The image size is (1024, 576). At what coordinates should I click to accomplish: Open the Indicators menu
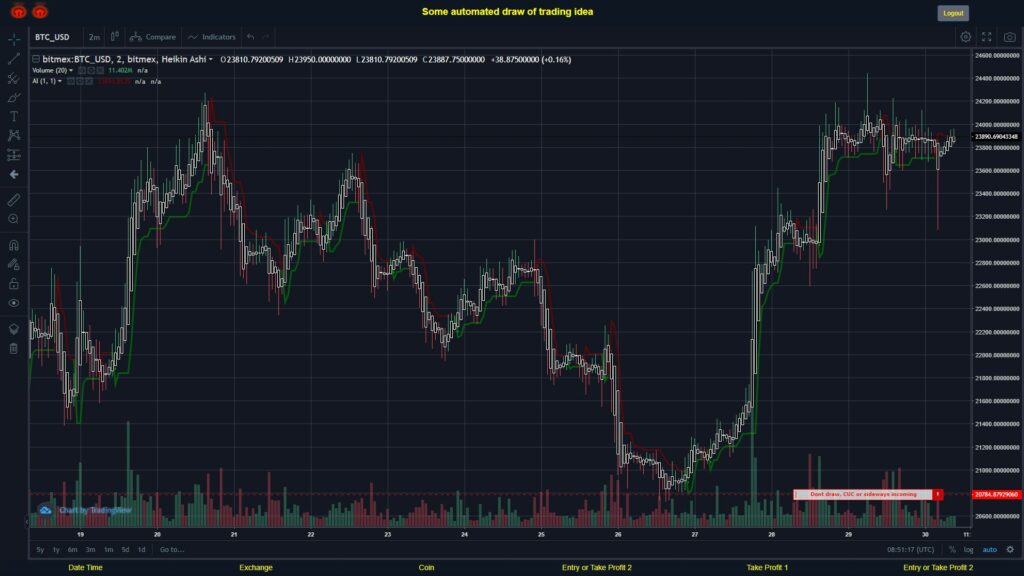coord(212,37)
